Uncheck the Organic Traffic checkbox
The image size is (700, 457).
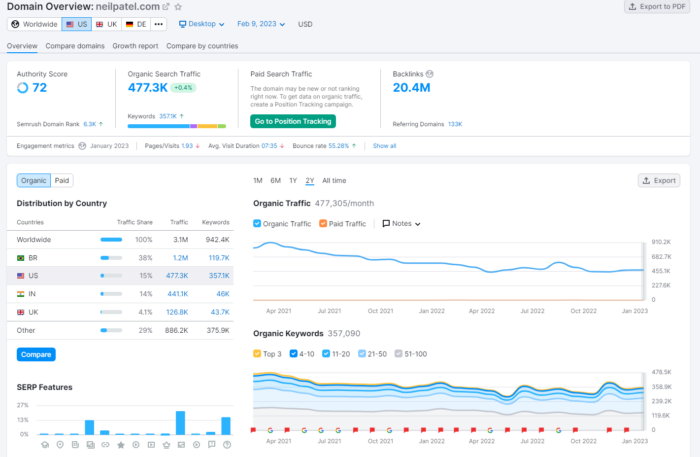[x=257, y=224]
